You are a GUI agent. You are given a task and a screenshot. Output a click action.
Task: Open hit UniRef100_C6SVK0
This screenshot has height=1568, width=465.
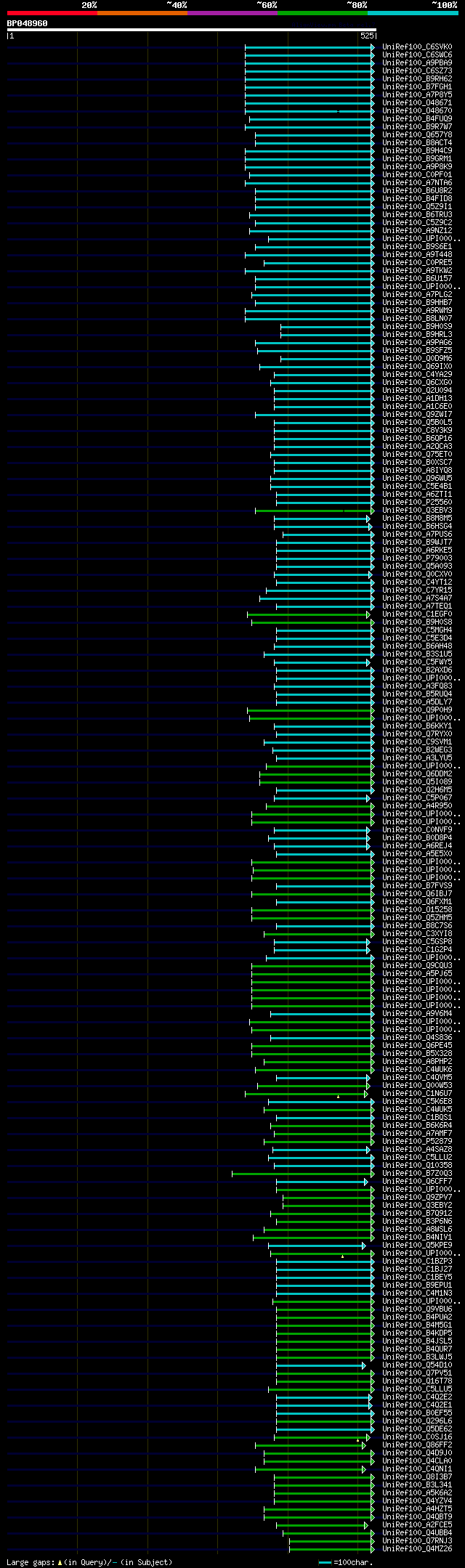[417, 47]
